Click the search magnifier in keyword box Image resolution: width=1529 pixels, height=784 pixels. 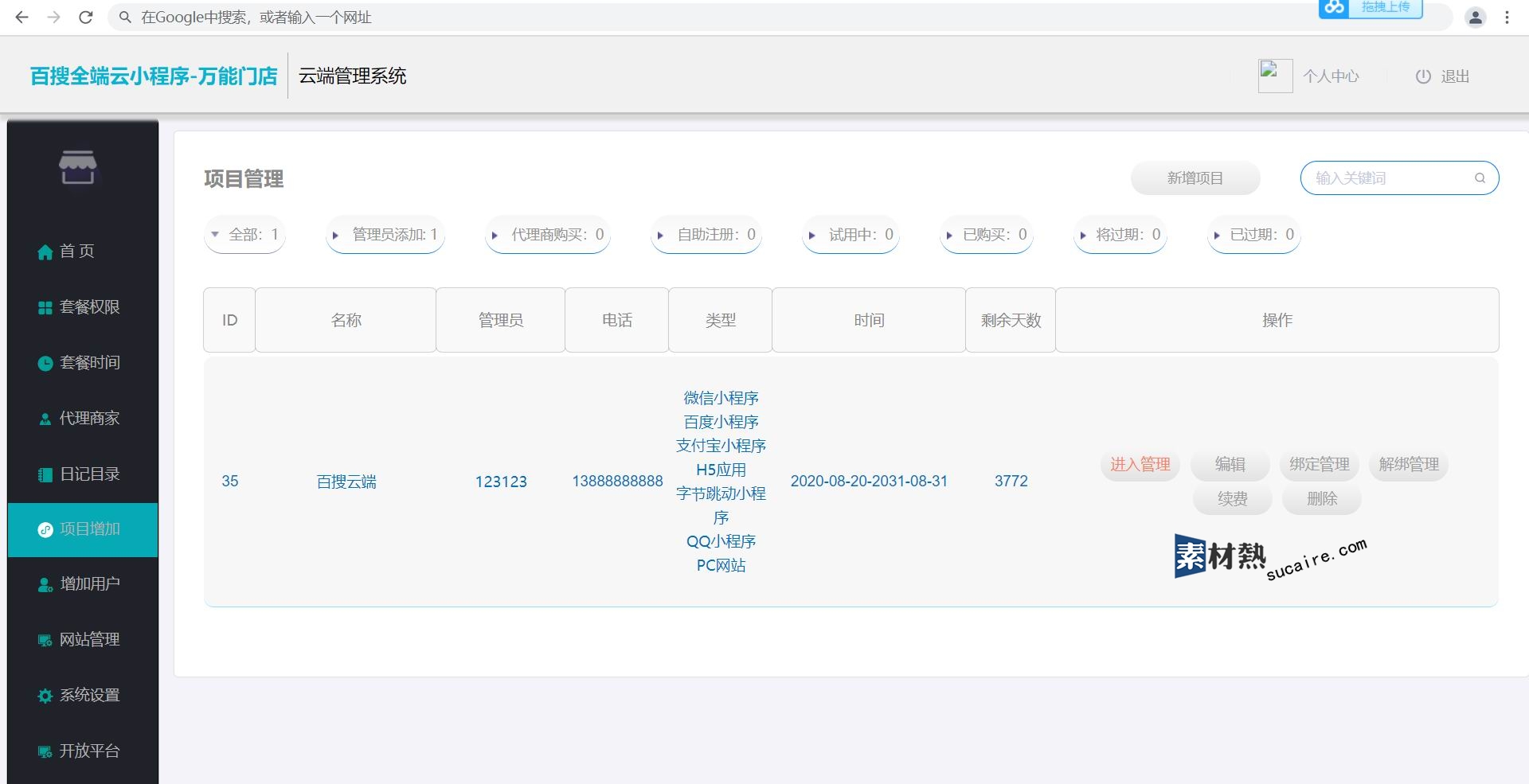click(1480, 178)
